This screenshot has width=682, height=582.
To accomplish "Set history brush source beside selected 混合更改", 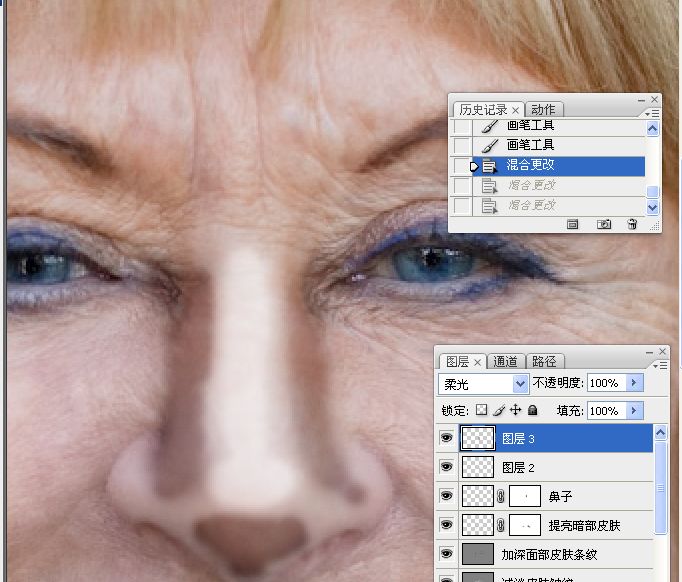I will coord(461,166).
